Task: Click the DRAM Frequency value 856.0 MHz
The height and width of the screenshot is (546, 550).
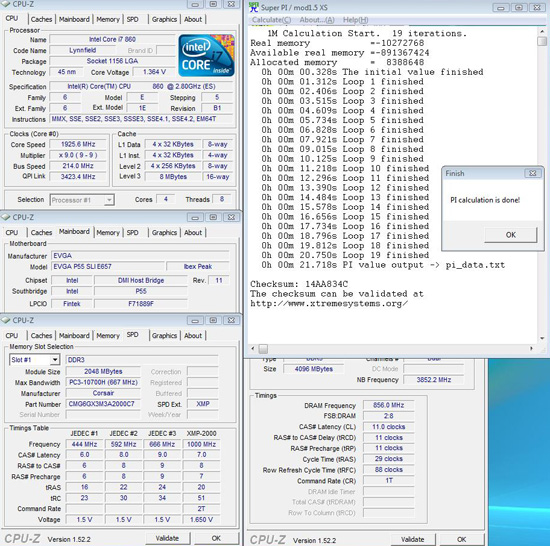Action: 389,405
